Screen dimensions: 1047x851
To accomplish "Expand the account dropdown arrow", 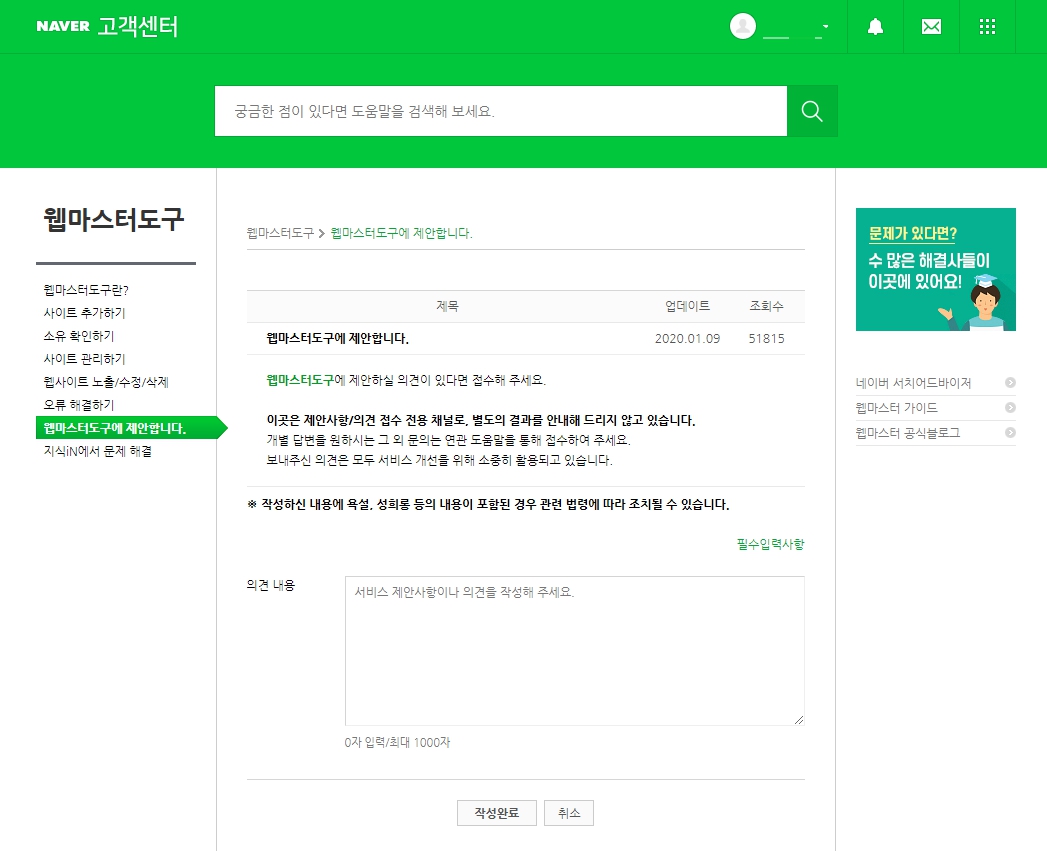I will coord(825,27).
